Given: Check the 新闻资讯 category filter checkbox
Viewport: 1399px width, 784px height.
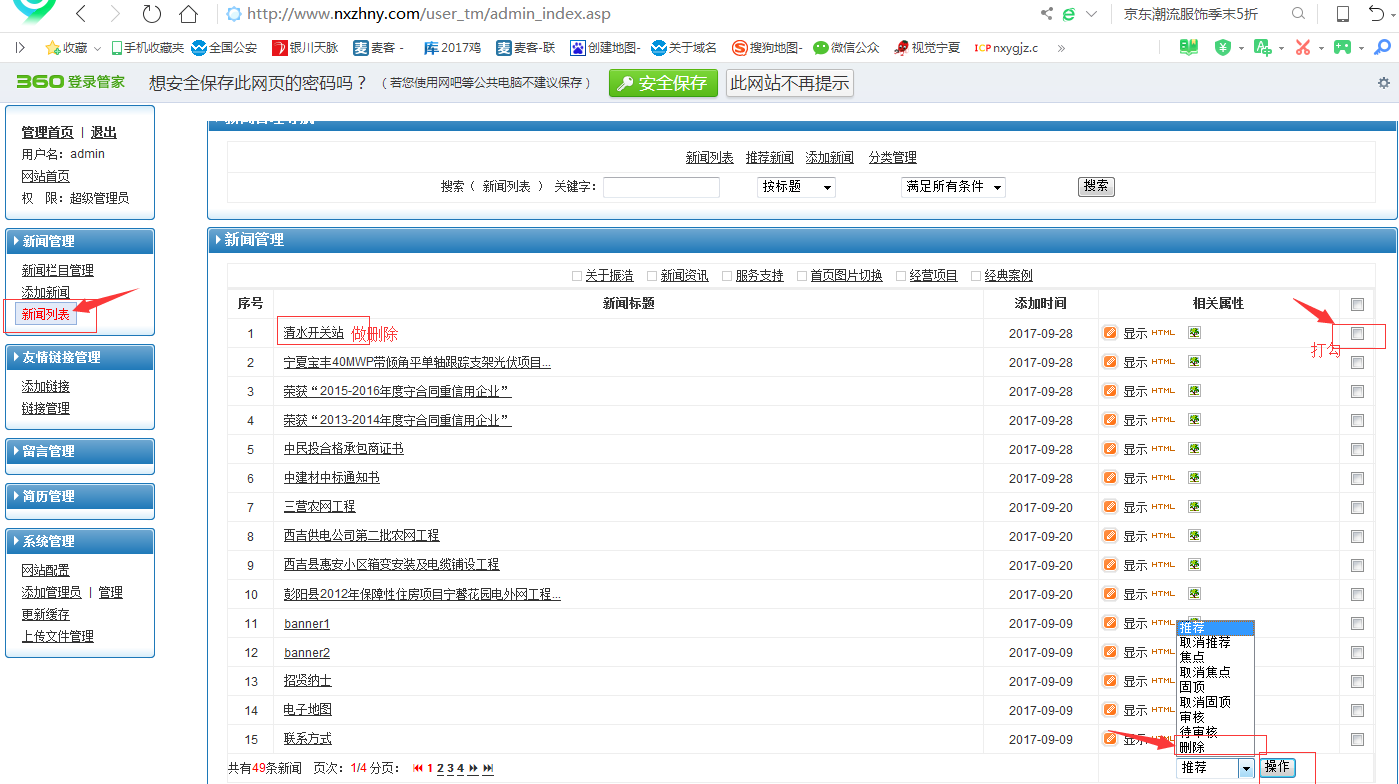Looking at the screenshot, I should [652, 276].
